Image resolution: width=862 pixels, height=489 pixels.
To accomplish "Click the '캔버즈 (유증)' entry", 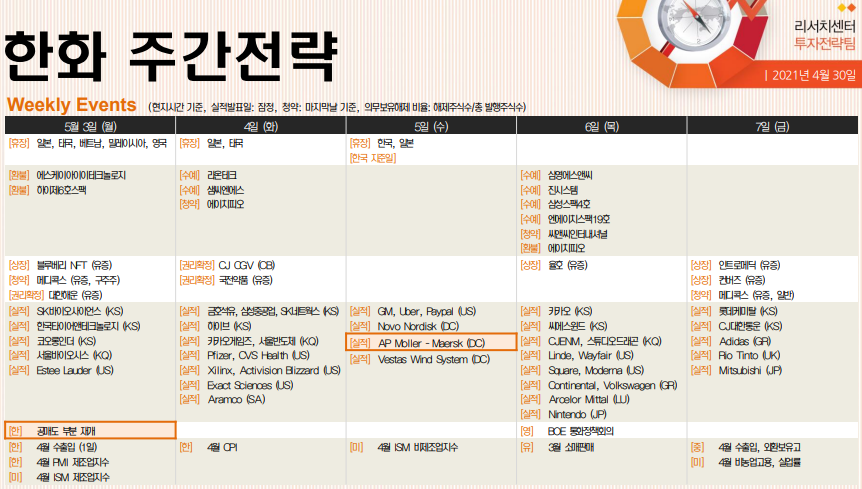I will click(742, 280).
